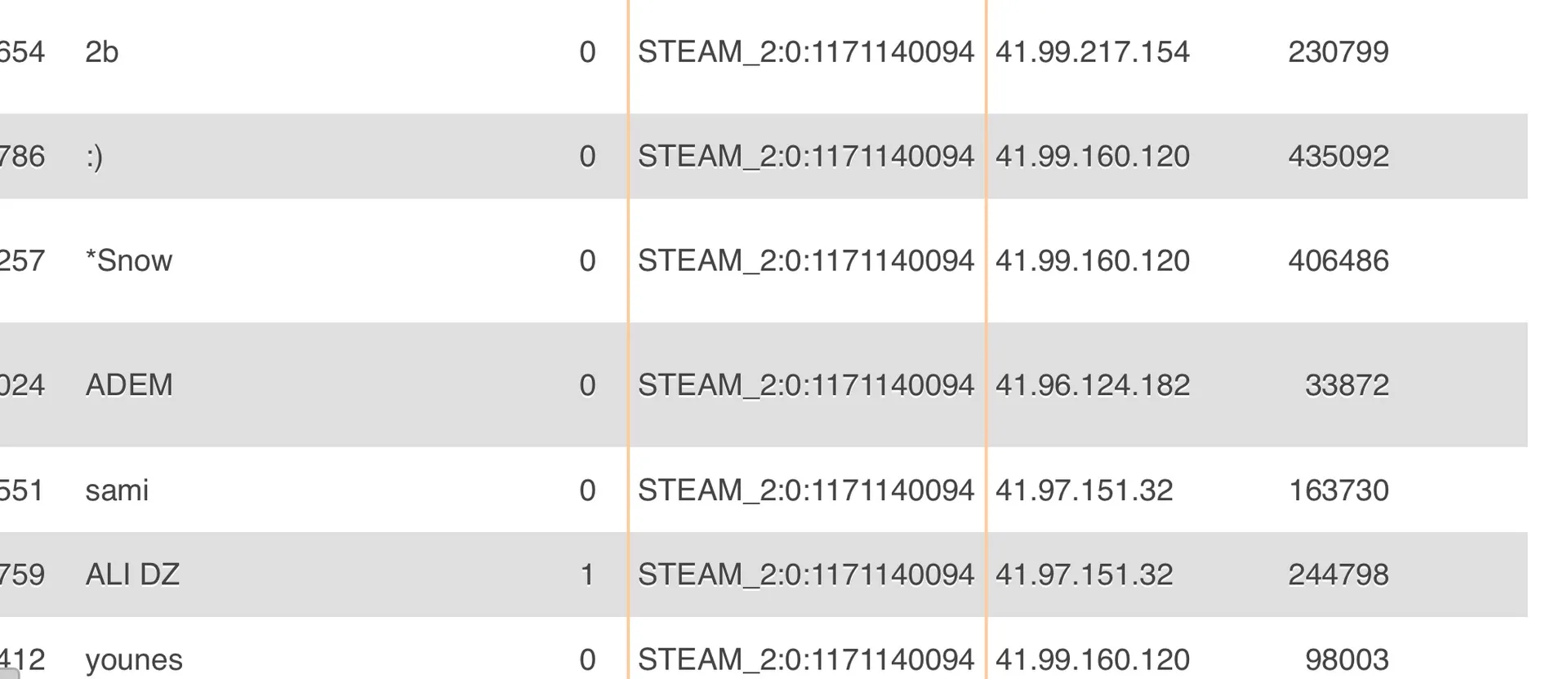This screenshot has width=1568, height=679.
Task: Select the ALI DZ player name
Action: [x=132, y=575]
